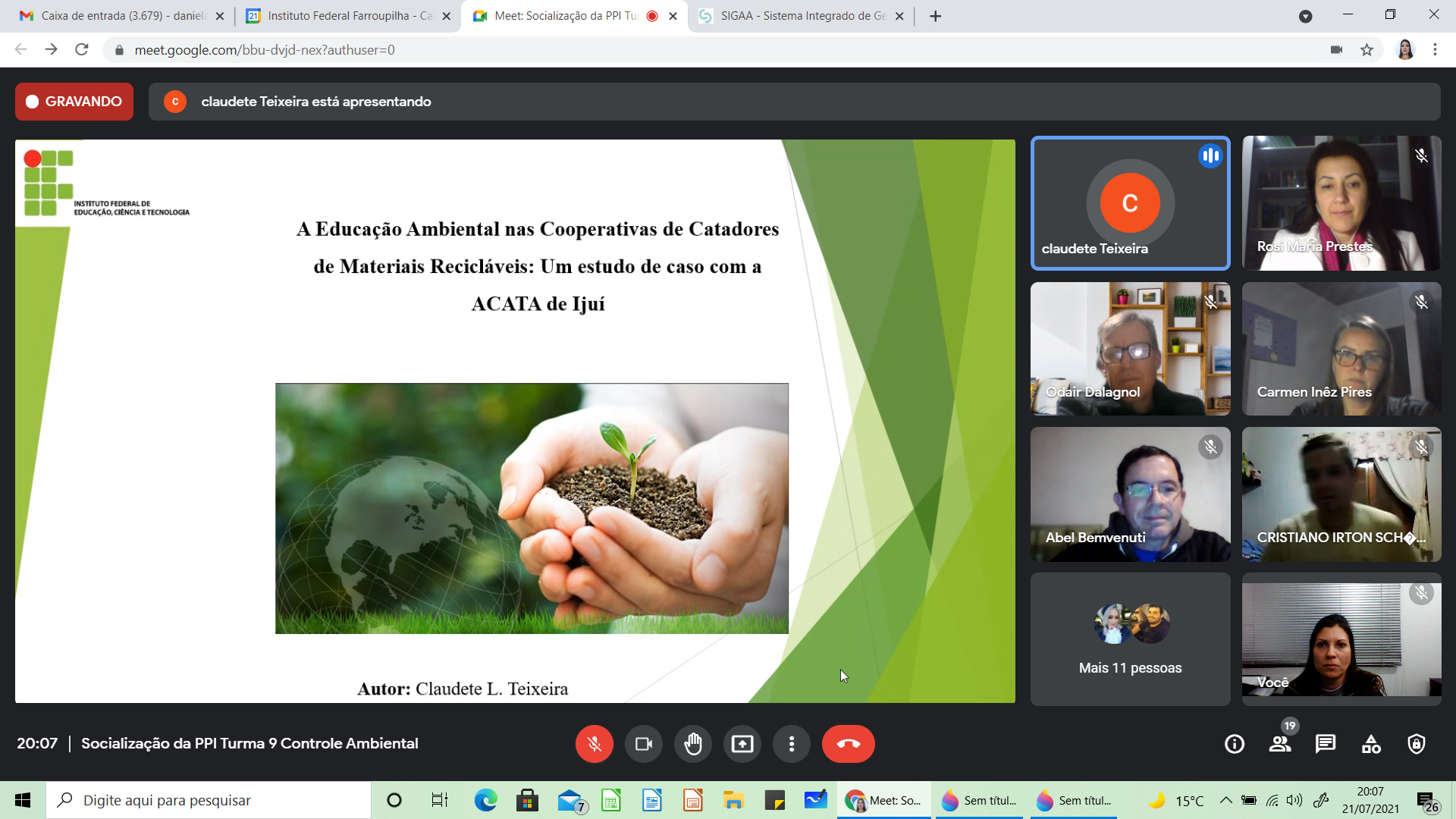
Task: Select claudete Teixeira's participant tile
Action: click(x=1130, y=203)
